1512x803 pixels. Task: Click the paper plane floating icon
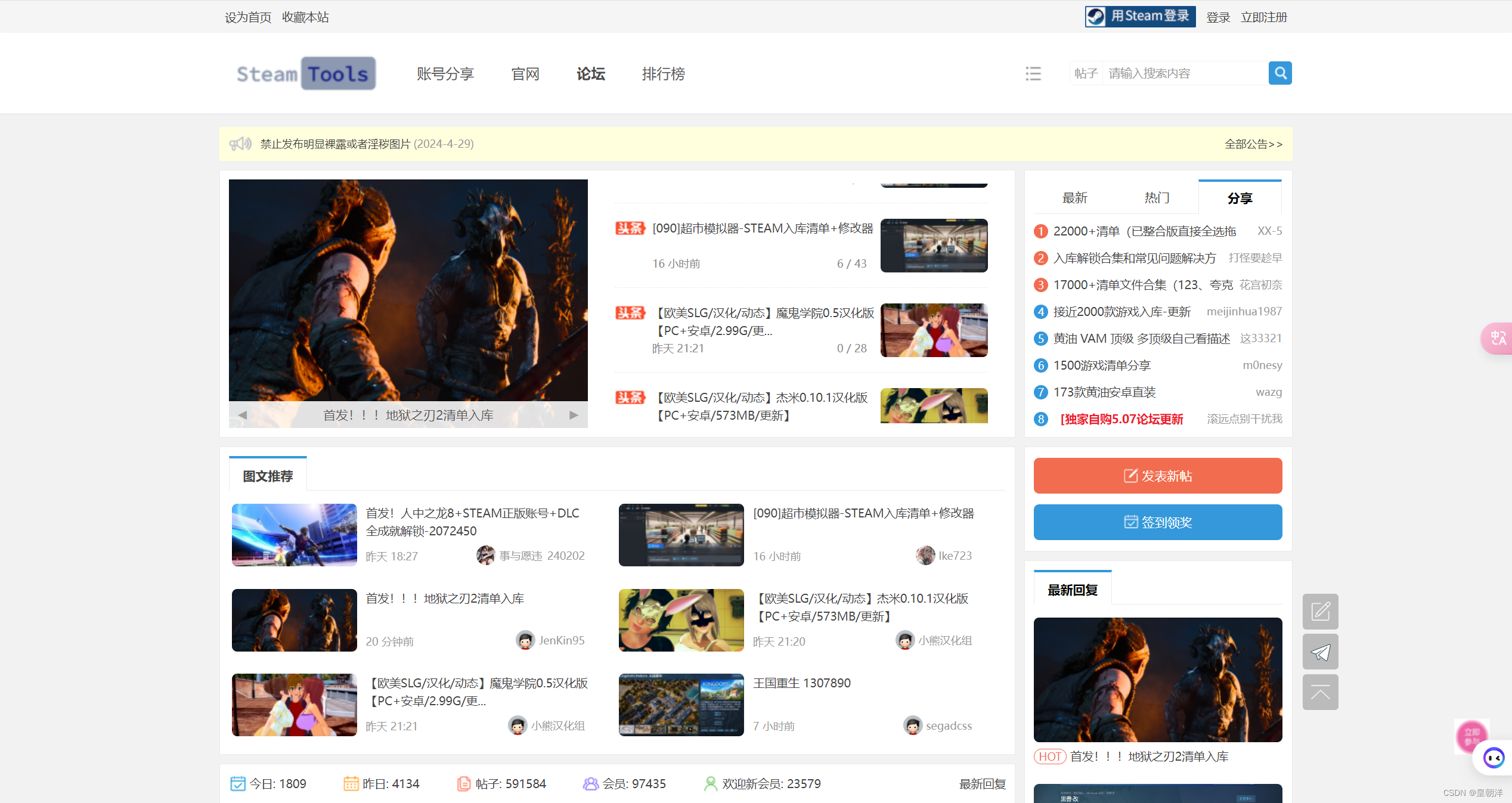coord(1320,652)
